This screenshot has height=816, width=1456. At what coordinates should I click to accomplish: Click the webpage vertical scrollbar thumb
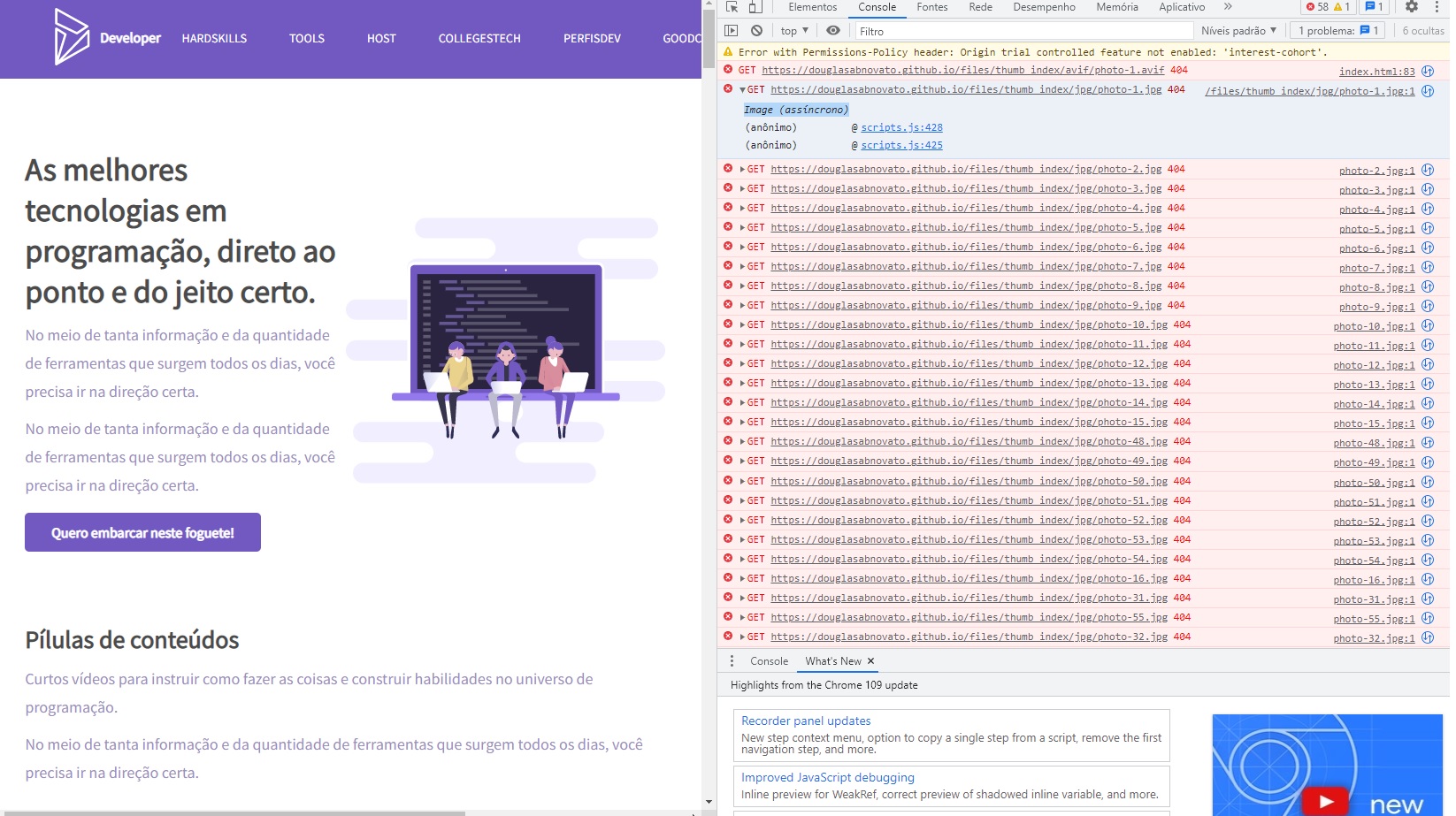coord(709,37)
